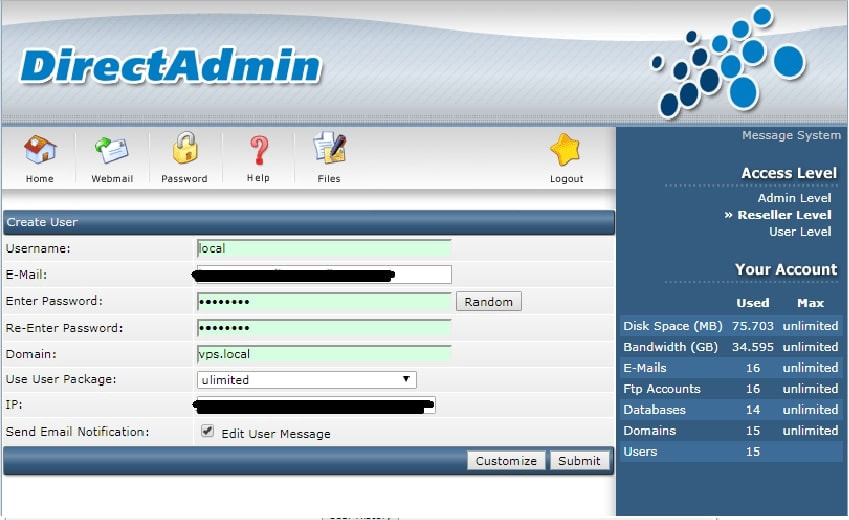
Task: Click the Databases row label
Action: 654,410
